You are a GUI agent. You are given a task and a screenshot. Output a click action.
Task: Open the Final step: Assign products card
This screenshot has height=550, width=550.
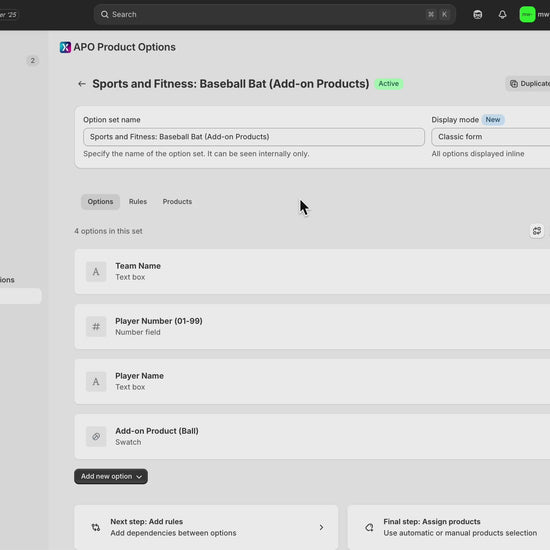[449, 527]
